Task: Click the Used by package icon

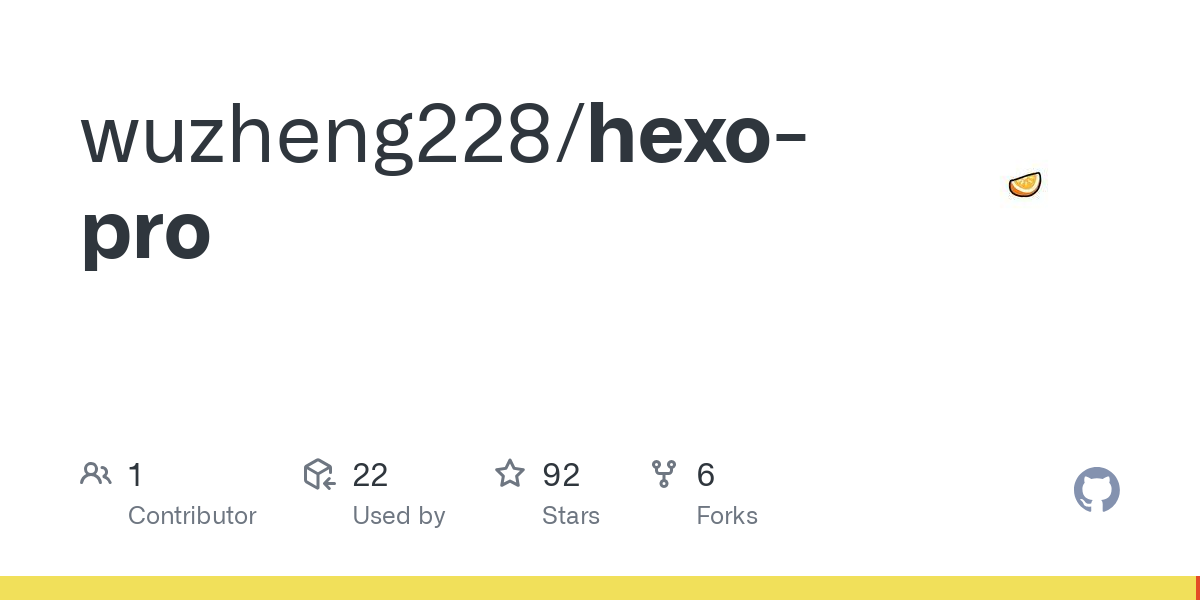Action: (x=319, y=474)
